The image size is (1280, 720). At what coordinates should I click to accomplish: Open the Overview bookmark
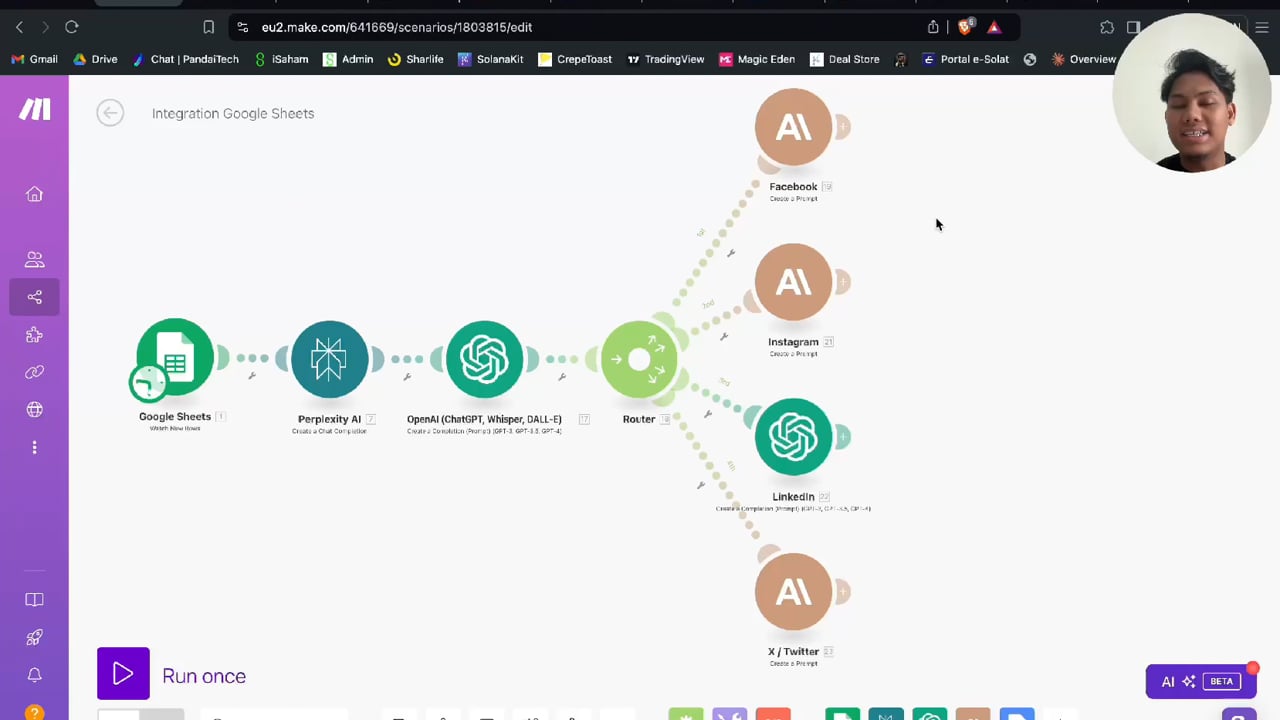pyautogui.click(x=1084, y=59)
